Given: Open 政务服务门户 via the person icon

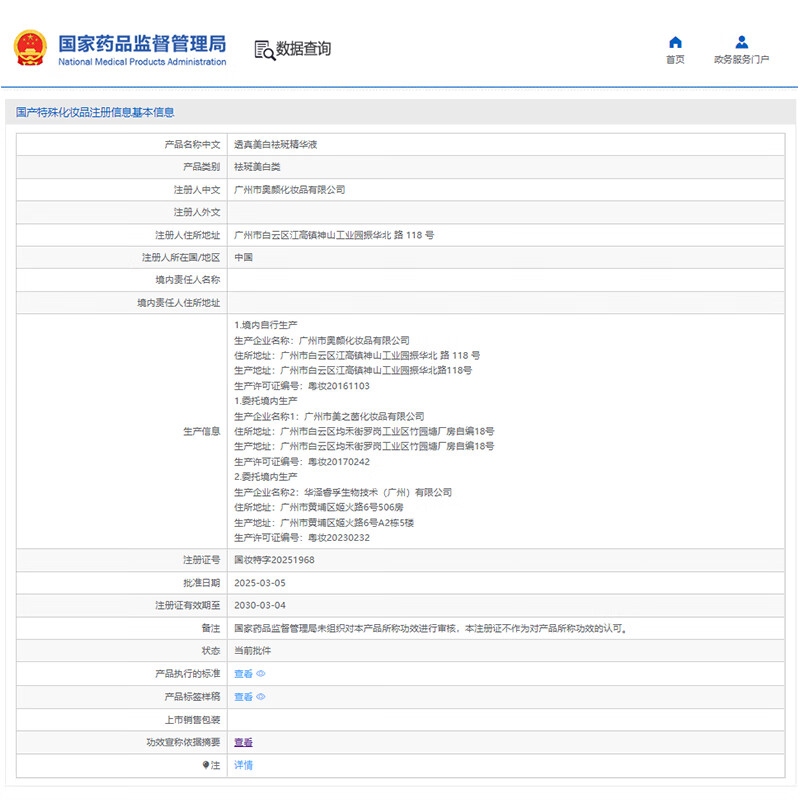Looking at the screenshot, I should click(741, 42).
